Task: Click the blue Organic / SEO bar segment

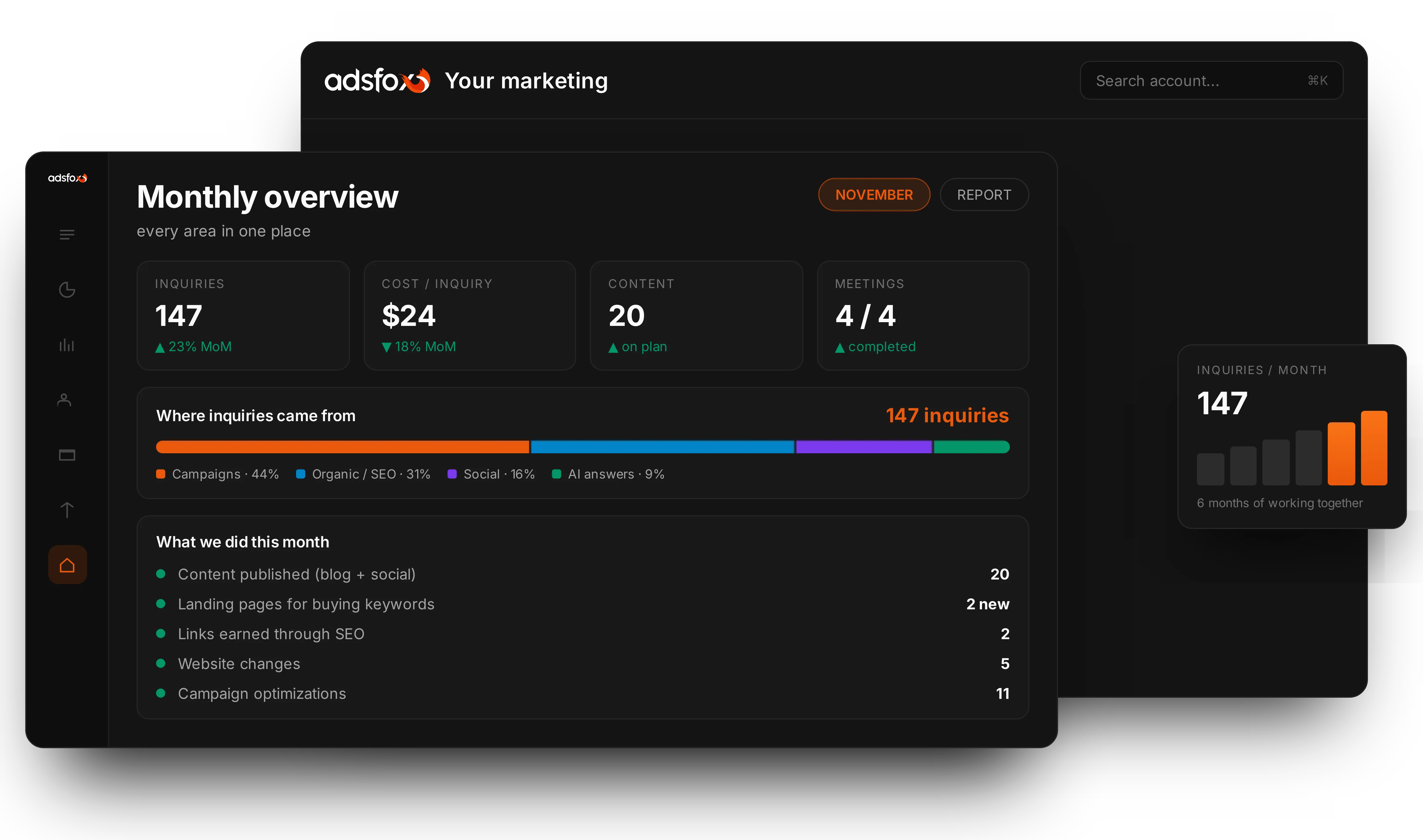Action: [x=662, y=447]
